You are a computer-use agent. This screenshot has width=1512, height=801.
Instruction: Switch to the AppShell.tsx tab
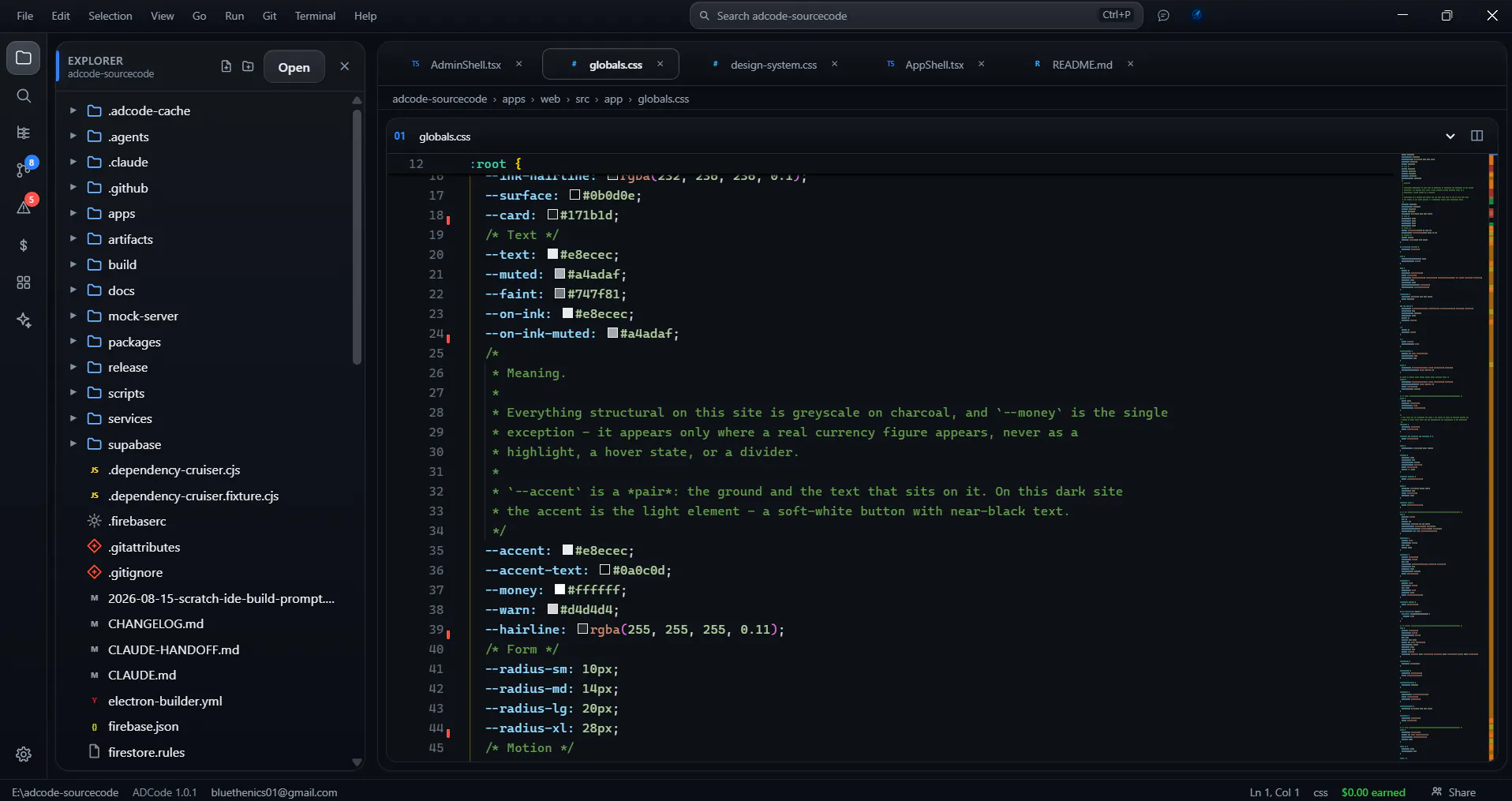coord(934,64)
